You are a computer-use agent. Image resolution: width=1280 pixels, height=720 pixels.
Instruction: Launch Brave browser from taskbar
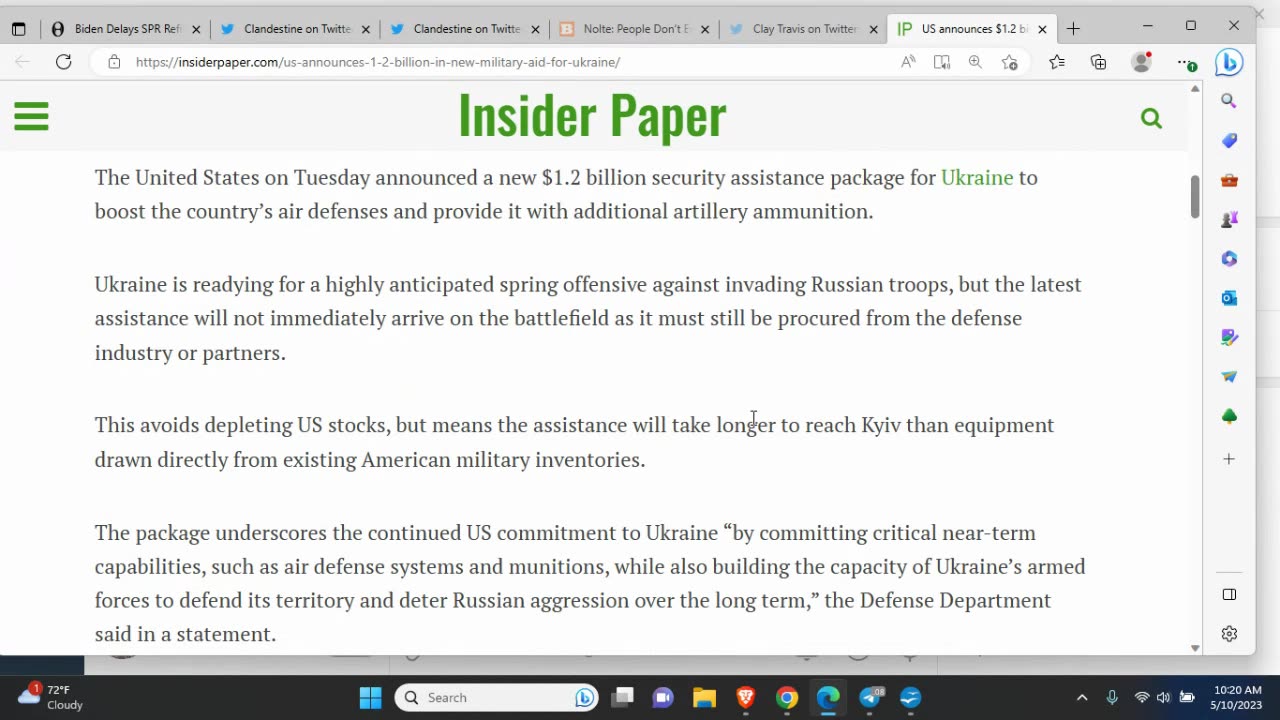[x=745, y=697]
